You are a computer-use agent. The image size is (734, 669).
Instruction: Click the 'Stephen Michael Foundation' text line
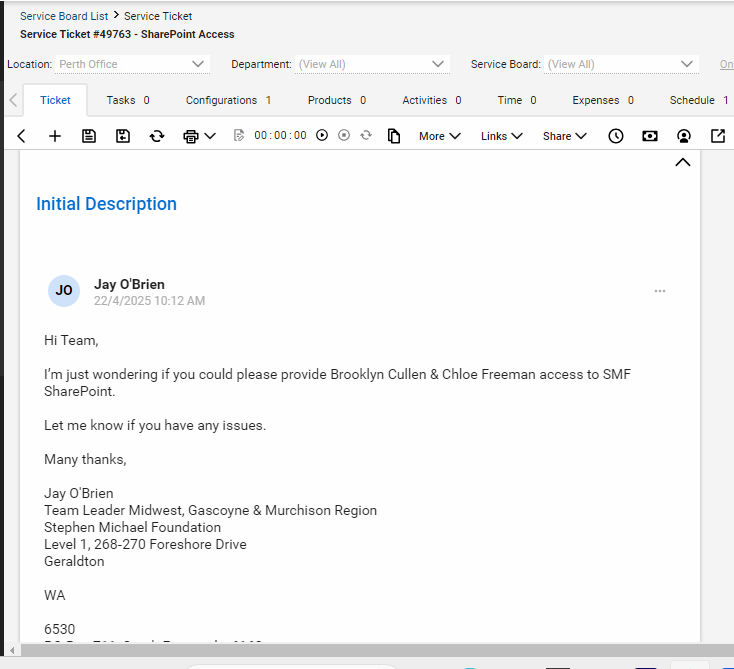[132, 527]
